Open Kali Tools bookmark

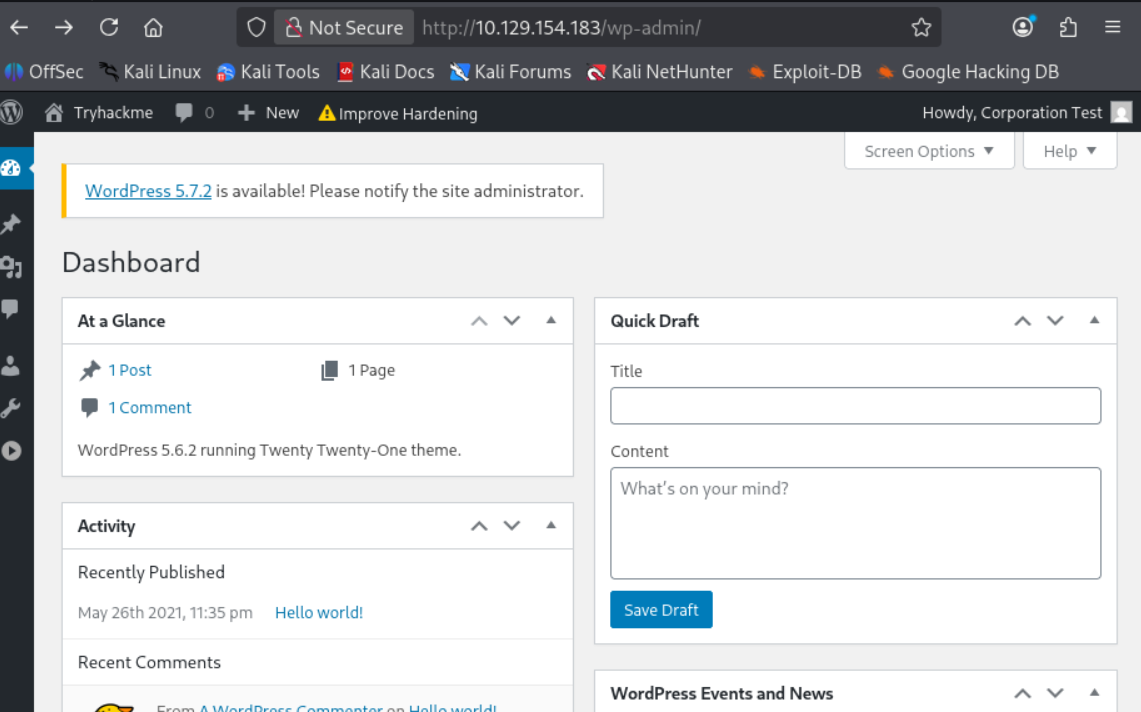269,72
